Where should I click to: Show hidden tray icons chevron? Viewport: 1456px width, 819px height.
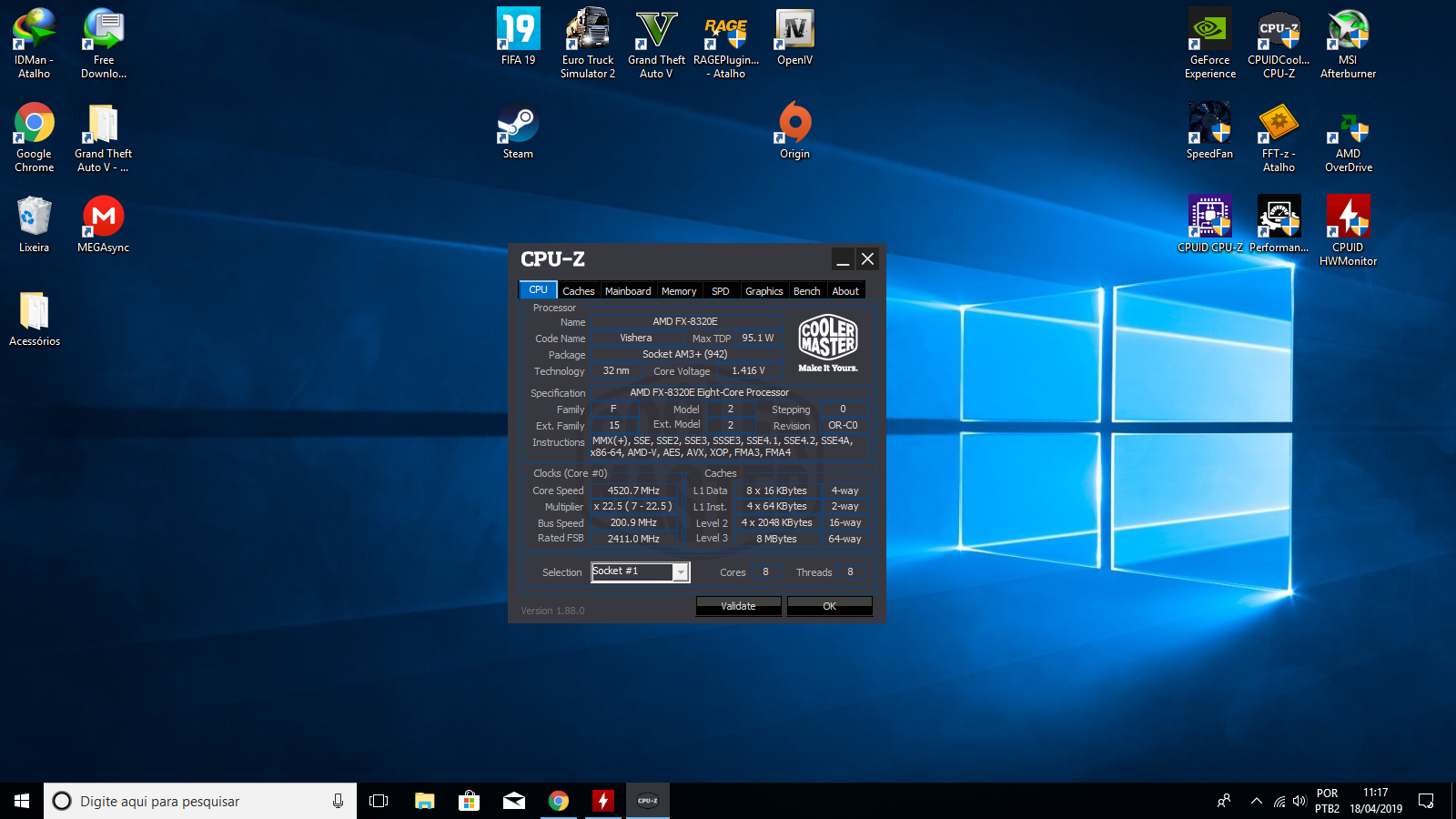pos(1257,801)
